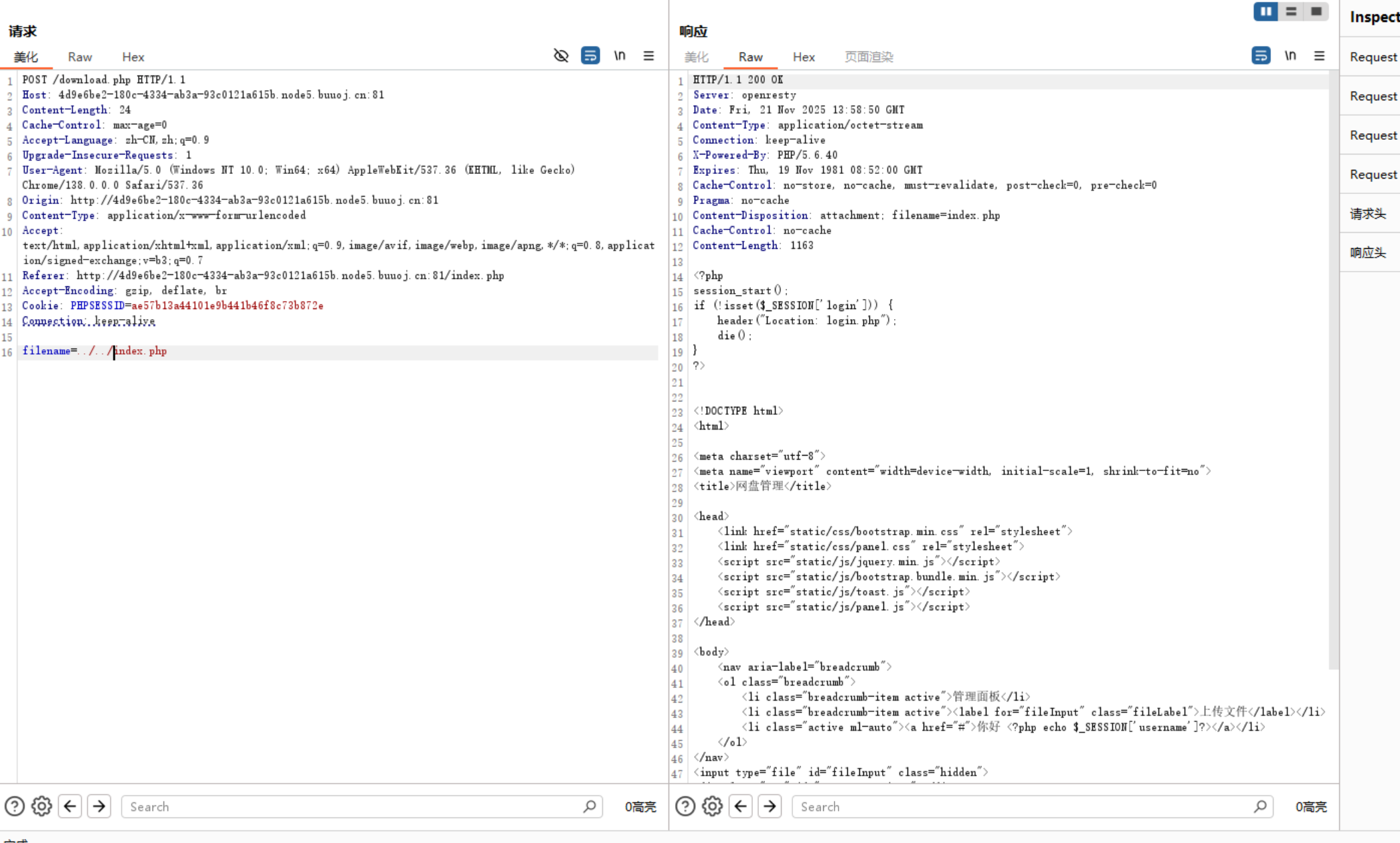The height and width of the screenshot is (843, 1400).
Task: Select combined tab layout view icon
Action: 1316,11
